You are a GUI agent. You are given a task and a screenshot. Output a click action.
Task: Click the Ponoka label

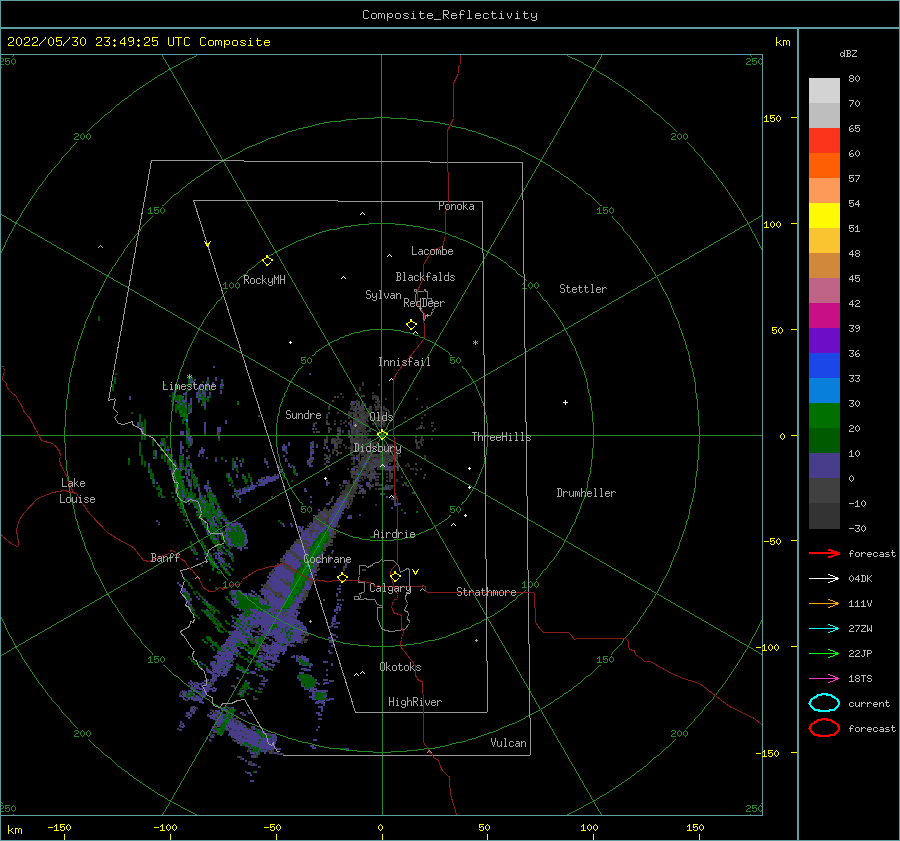pos(456,206)
